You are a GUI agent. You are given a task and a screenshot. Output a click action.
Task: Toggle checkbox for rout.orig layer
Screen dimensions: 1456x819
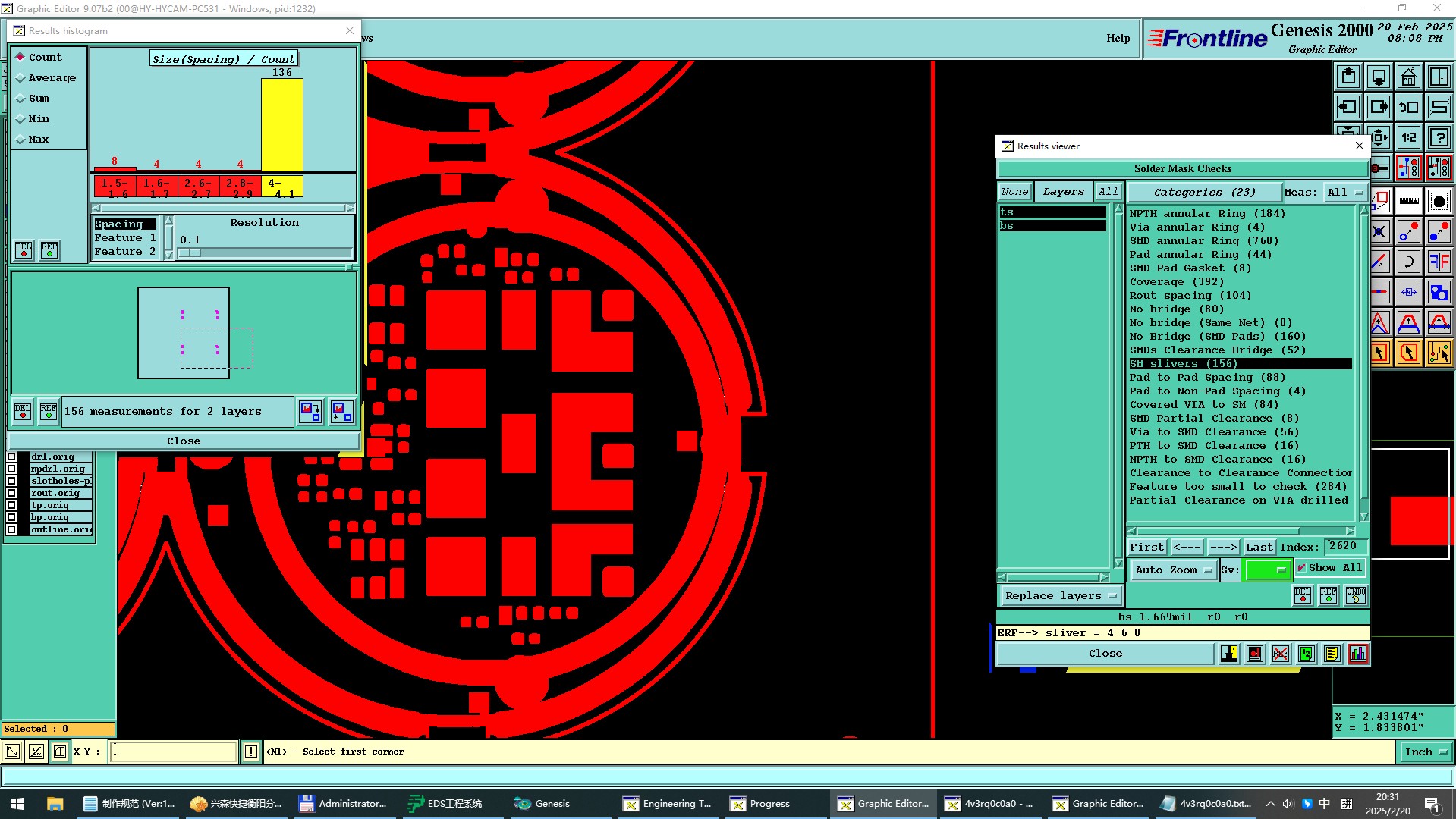pyautogui.click(x=11, y=493)
